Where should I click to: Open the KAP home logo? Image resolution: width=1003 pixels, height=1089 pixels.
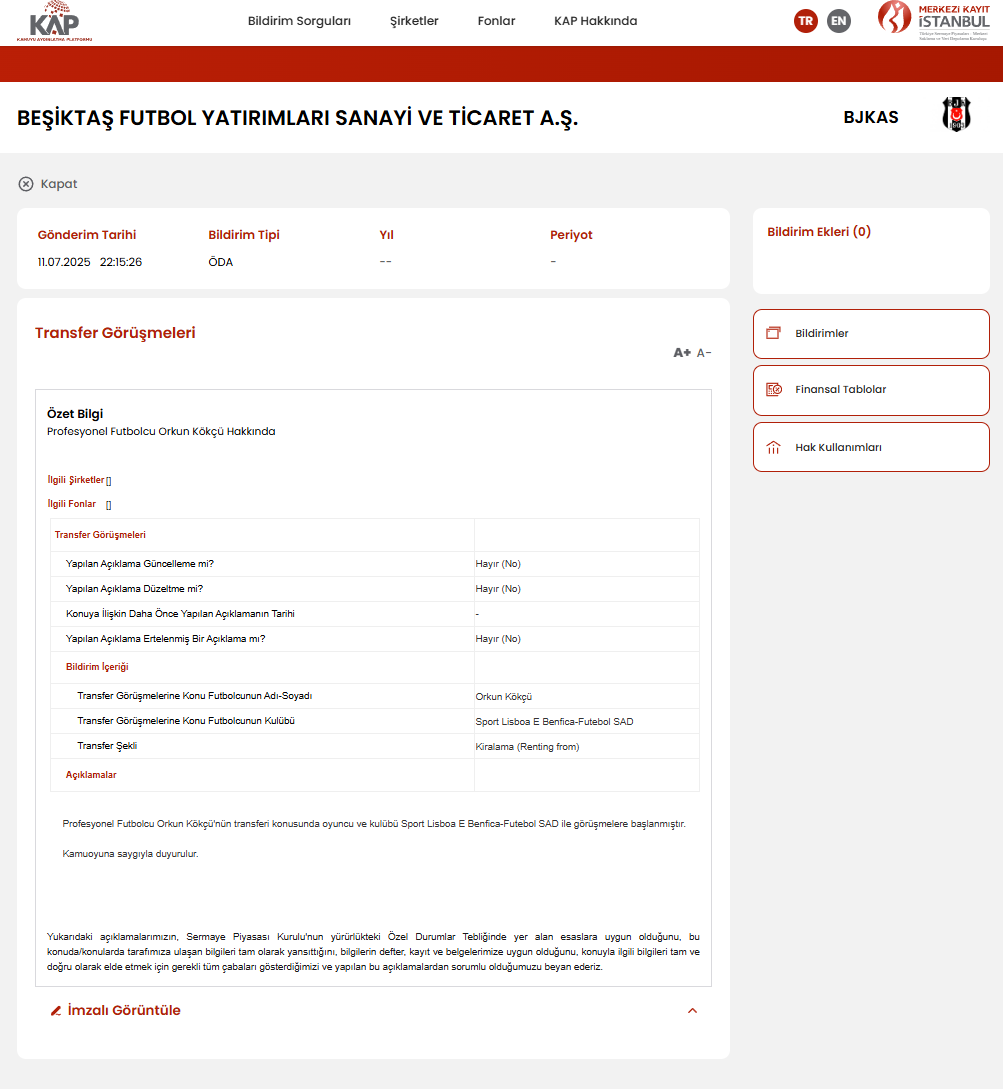(54, 22)
